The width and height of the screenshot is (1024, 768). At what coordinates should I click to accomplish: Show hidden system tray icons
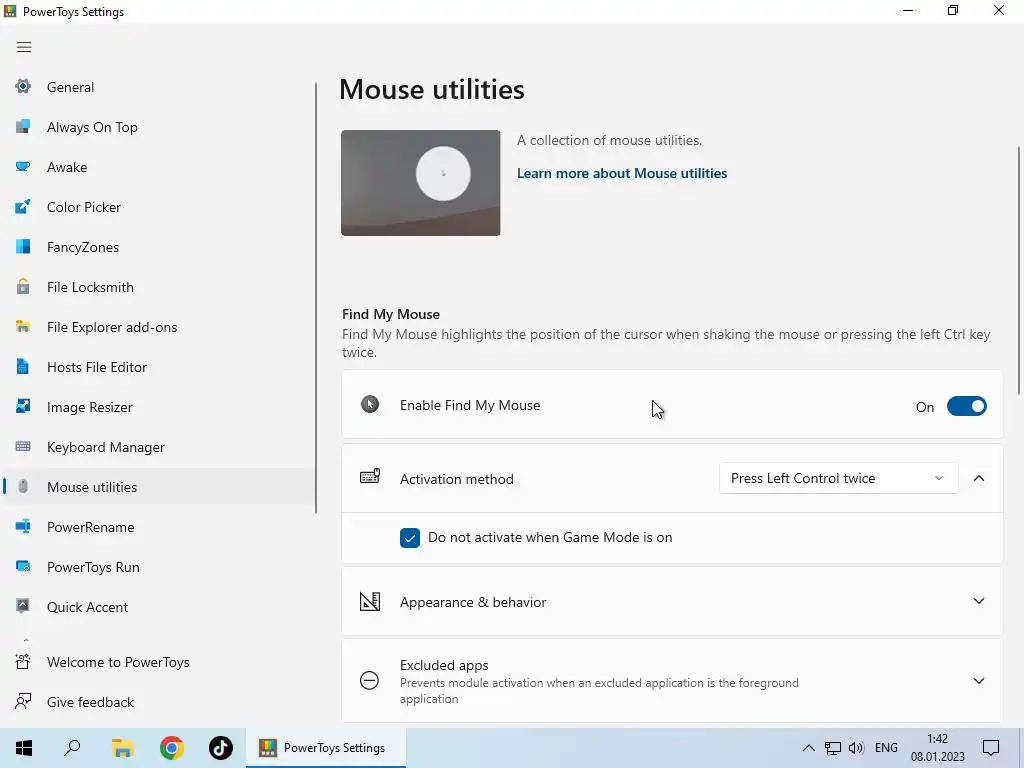pyautogui.click(x=808, y=748)
